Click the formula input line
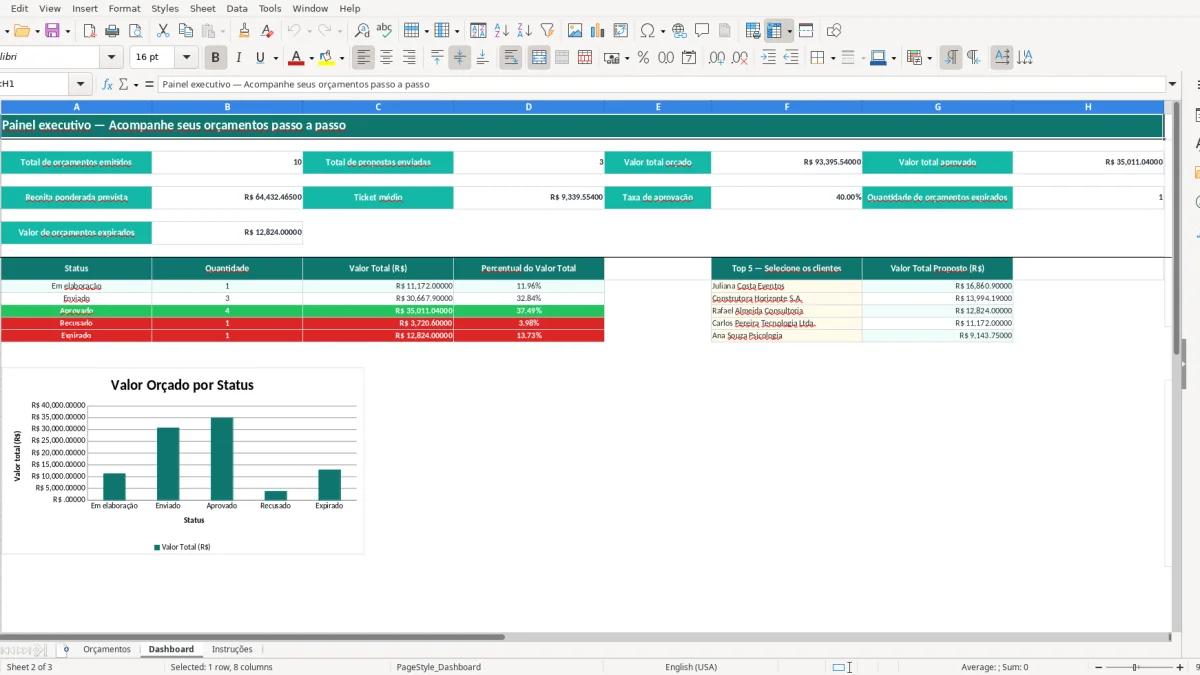Image resolution: width=1200 pixels, height=675 pixels. tap(661, 84)
